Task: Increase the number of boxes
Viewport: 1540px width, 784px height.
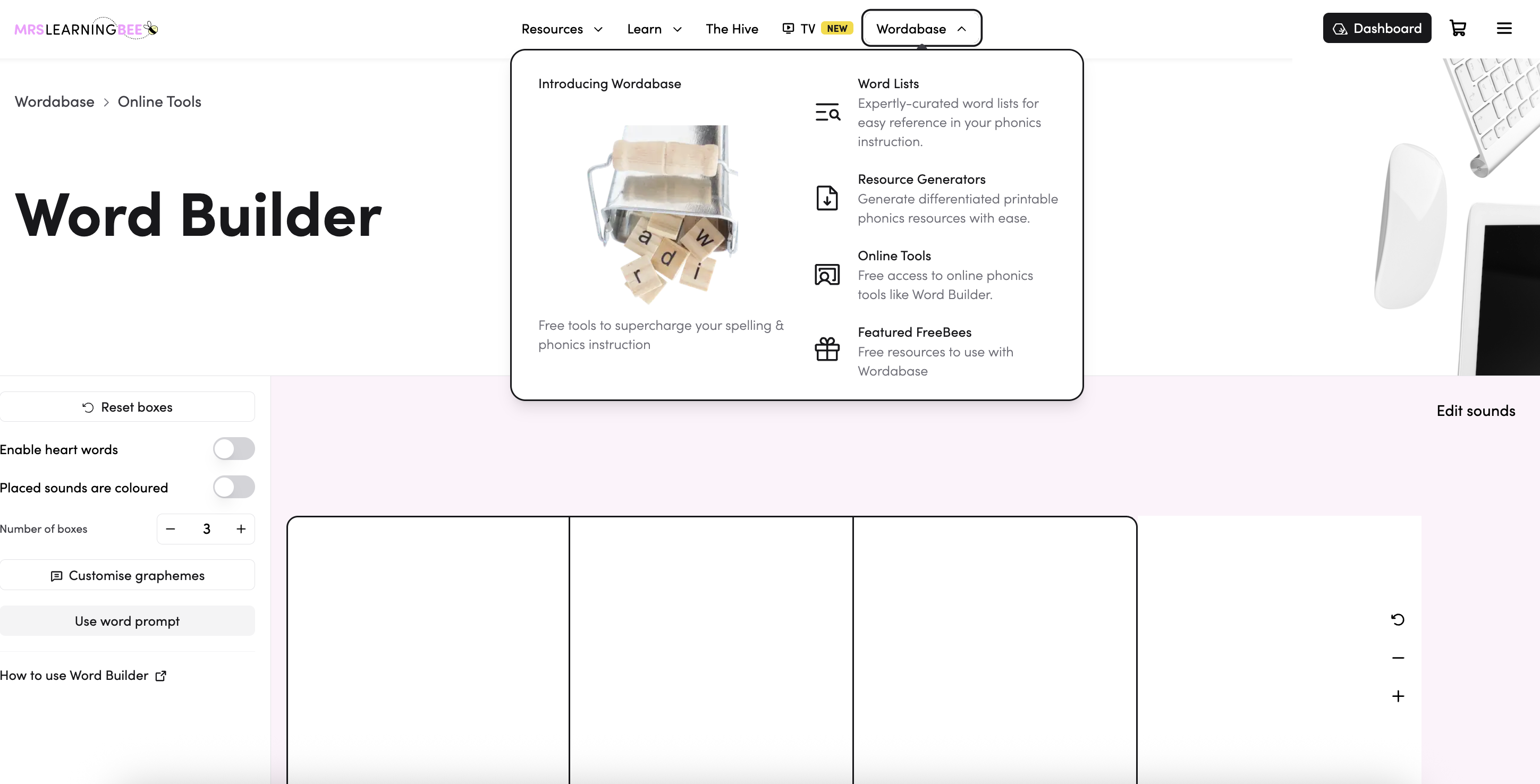Action: point(241,529)
